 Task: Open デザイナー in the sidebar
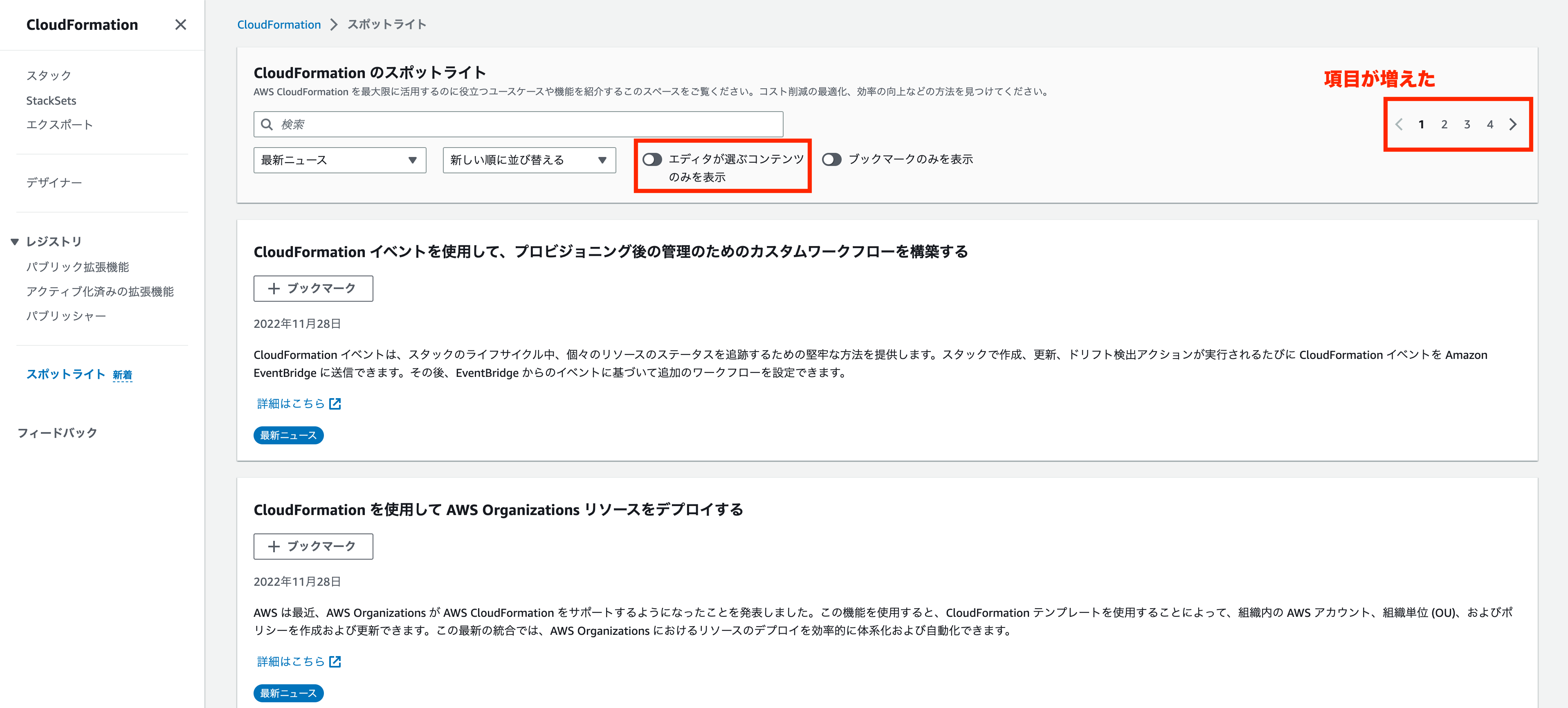54,182
